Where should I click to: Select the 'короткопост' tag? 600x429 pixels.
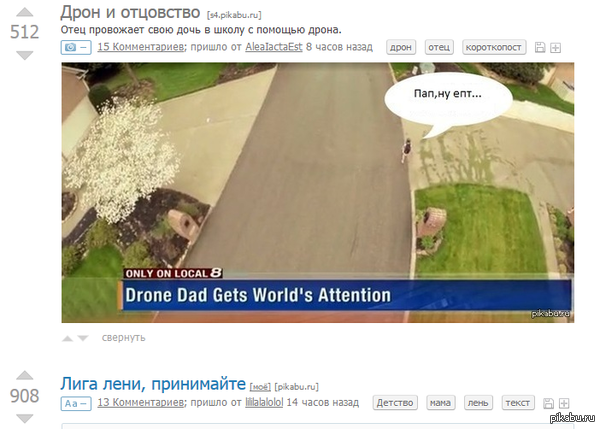495,47
